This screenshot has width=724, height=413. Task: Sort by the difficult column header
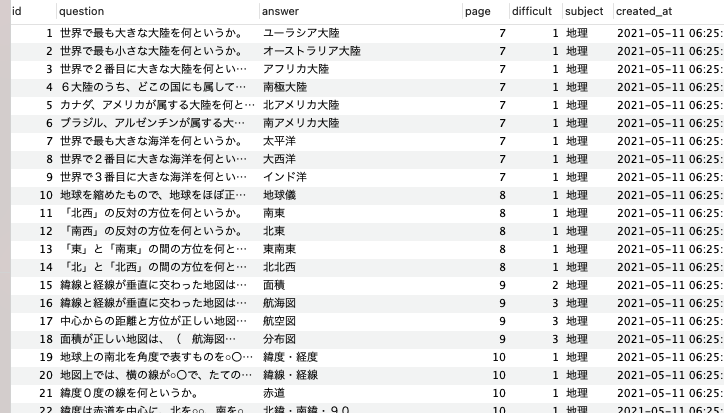[x=531, y=11]
